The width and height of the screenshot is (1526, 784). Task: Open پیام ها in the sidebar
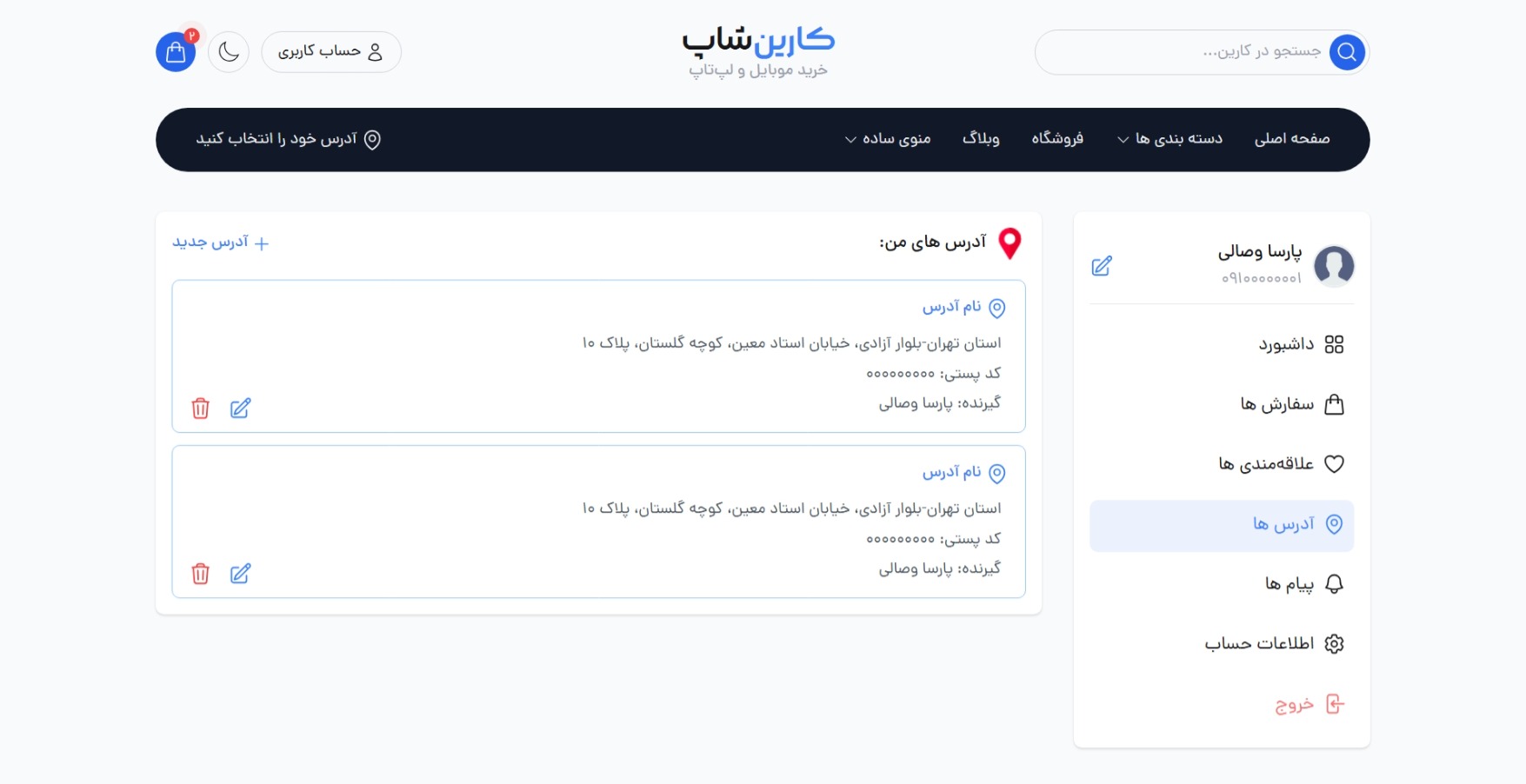[x=1222, y=584]
